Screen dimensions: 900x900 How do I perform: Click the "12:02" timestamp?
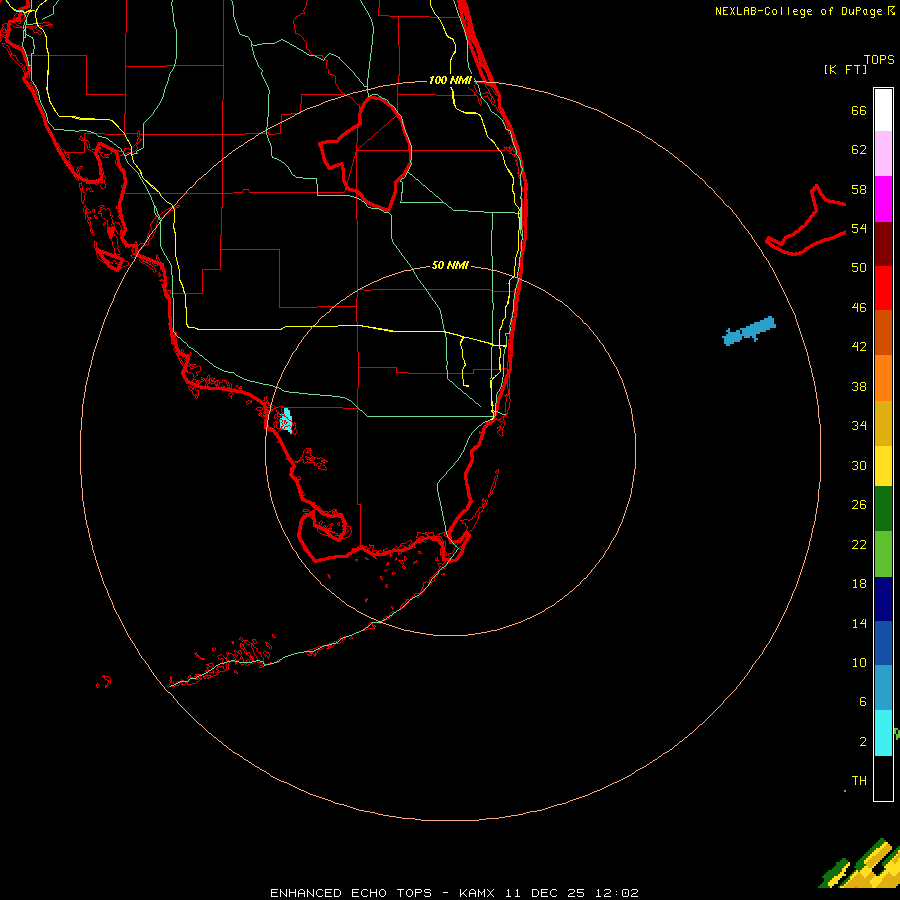(x=616, y=893)
